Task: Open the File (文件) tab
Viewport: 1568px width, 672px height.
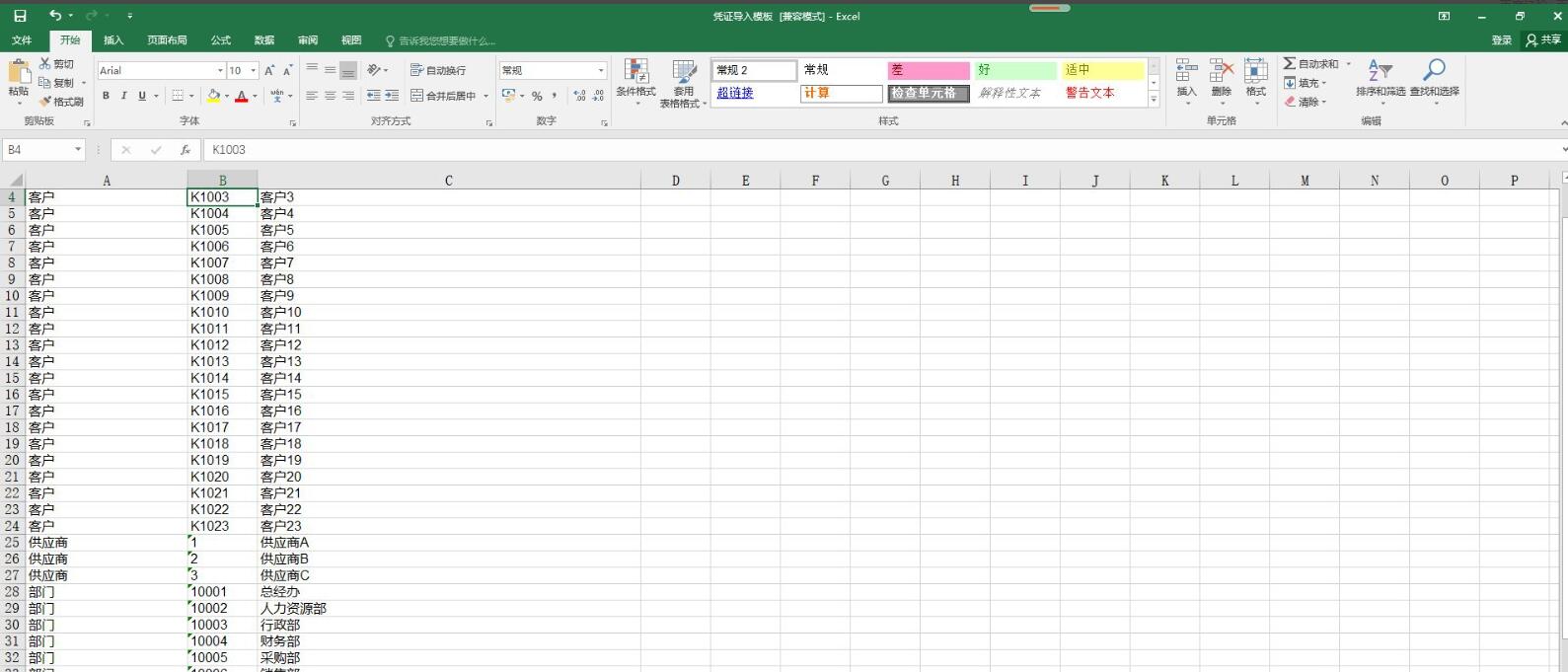Action: (x=22, y=40)
